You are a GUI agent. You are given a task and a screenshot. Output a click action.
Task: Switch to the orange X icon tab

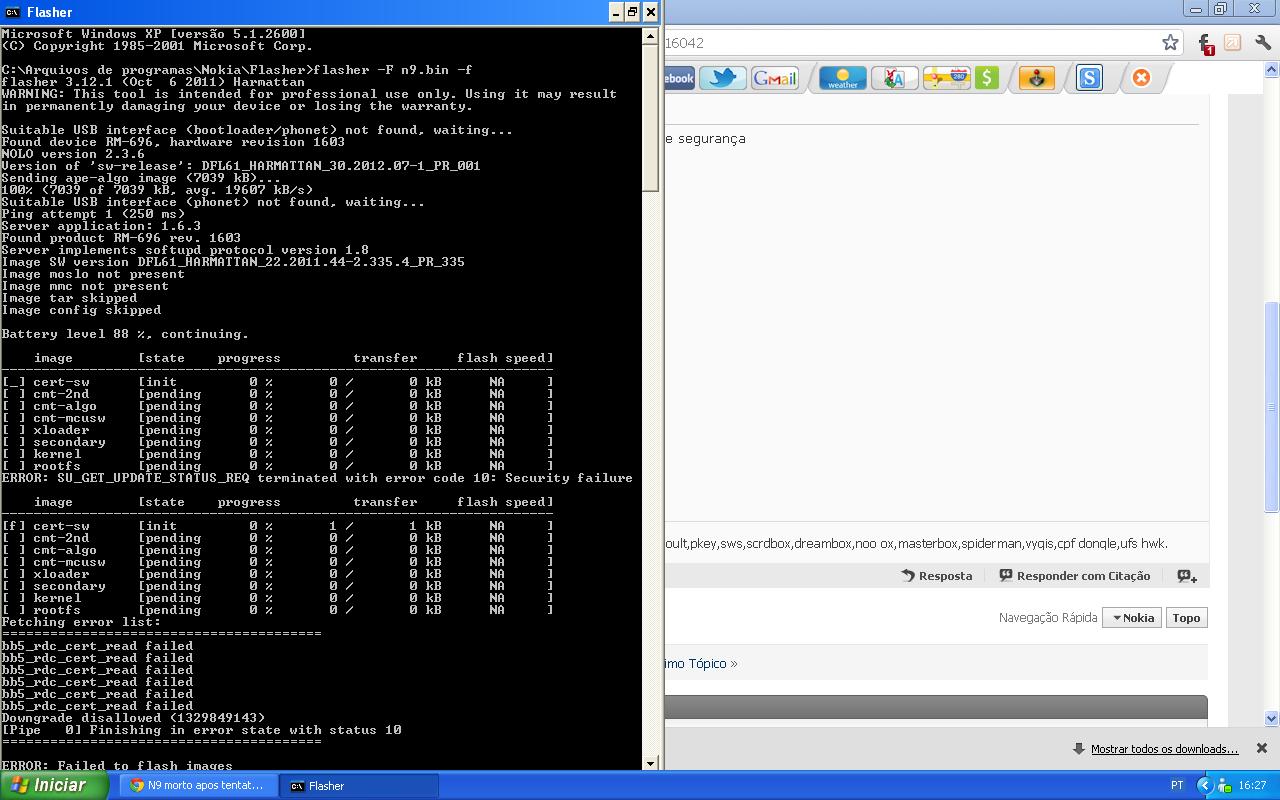click(x=1141, y=78)
